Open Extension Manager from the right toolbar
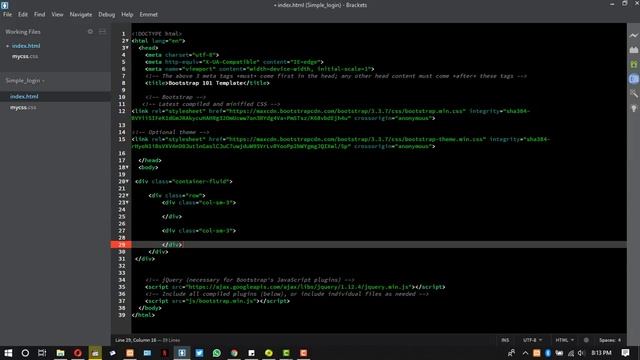Viewport: 640px width, 360px height. click(x=633, y=50)
